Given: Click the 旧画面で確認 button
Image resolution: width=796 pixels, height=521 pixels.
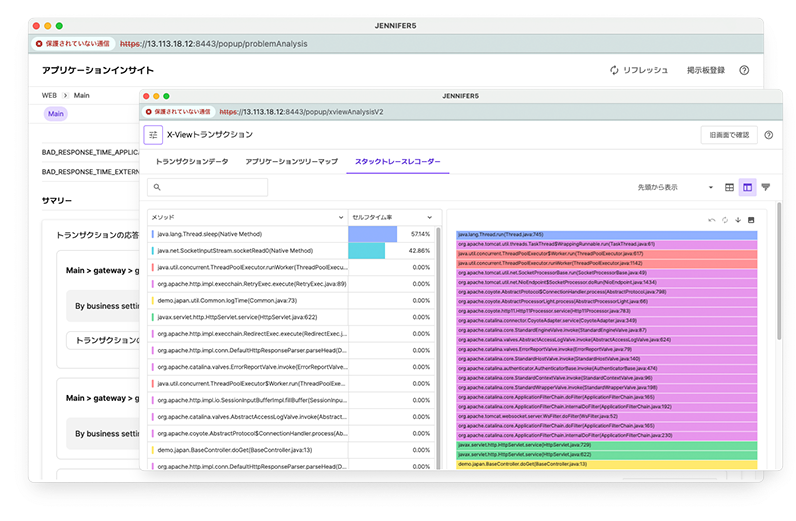Looking at the screenshot, I should pos(728,135).
